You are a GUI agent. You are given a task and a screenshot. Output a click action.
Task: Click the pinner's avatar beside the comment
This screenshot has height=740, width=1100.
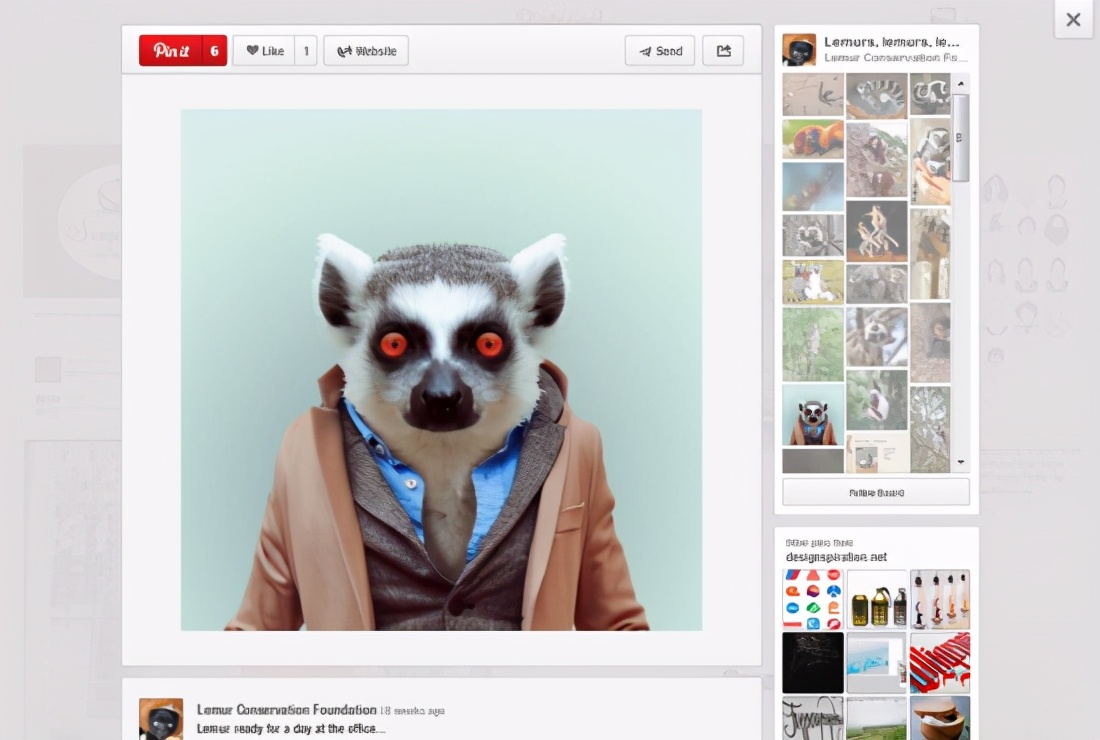161,719
